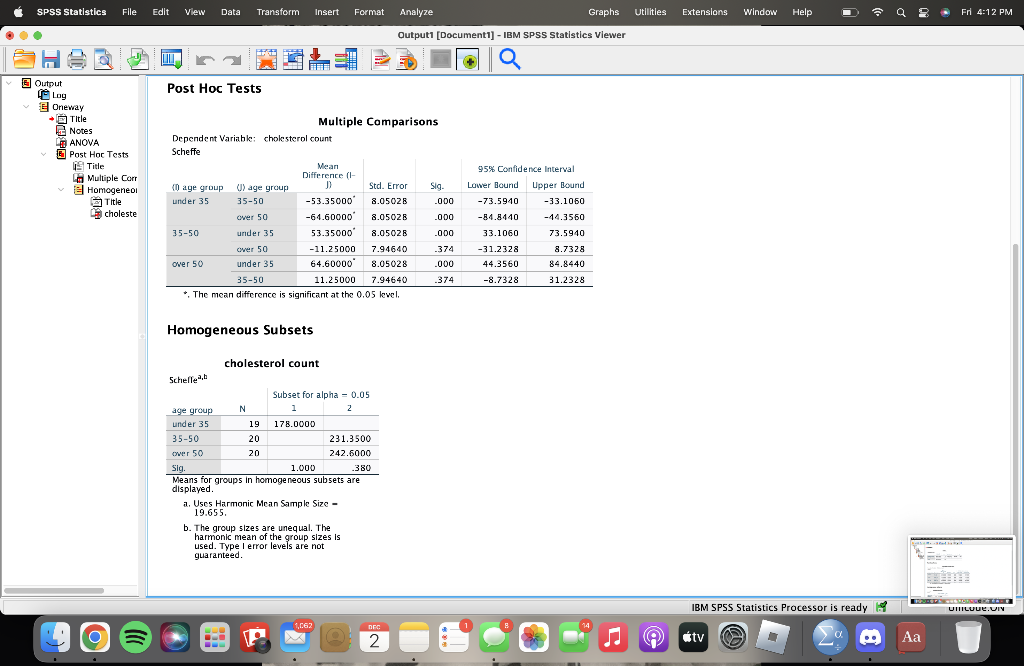This screenshot has width=1024, height=666.
Task: Click the run script toolbar icon
Action: pos(407,59)
